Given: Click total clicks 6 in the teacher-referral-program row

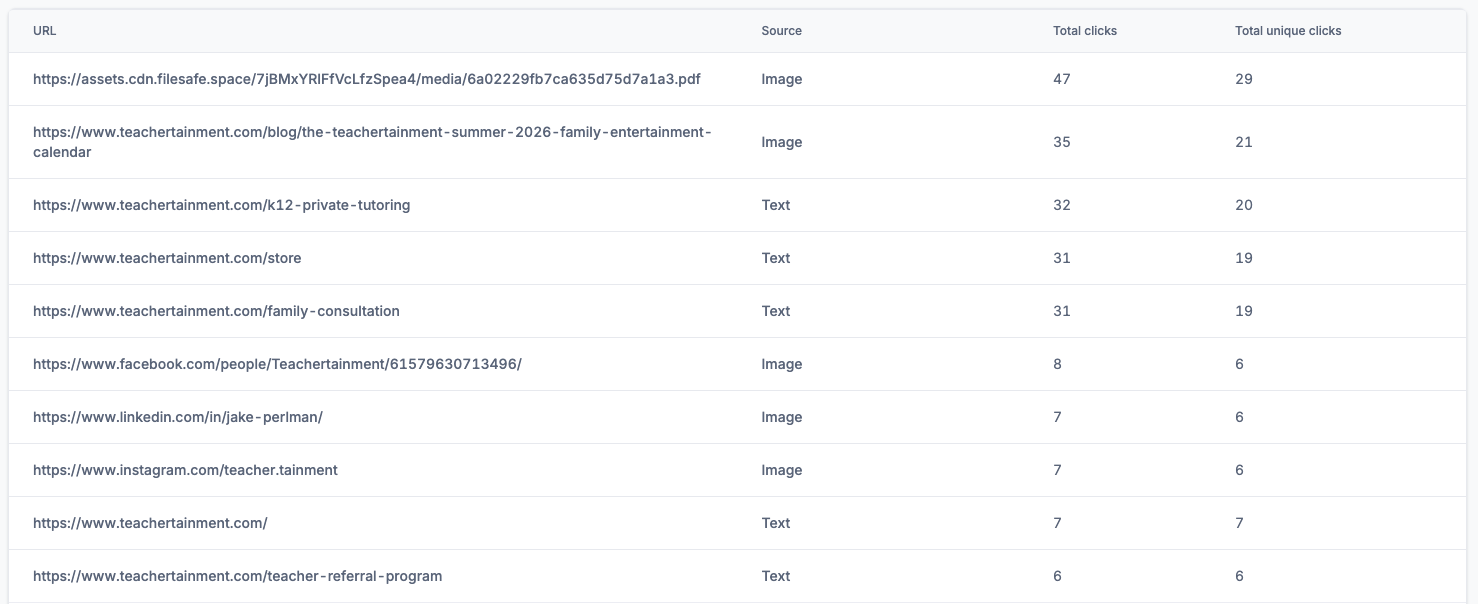Looking at the screenshot, I should click(1058, 576).
